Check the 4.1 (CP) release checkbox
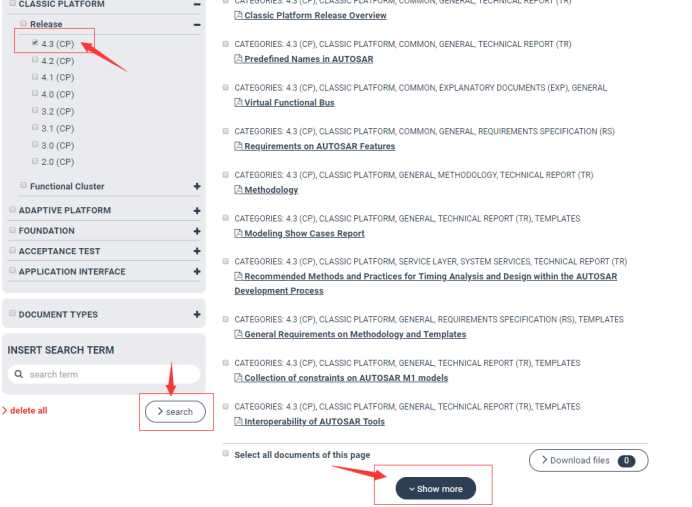Image resolution: width=692 pixels, height=507 pixels. pos(35,77)
